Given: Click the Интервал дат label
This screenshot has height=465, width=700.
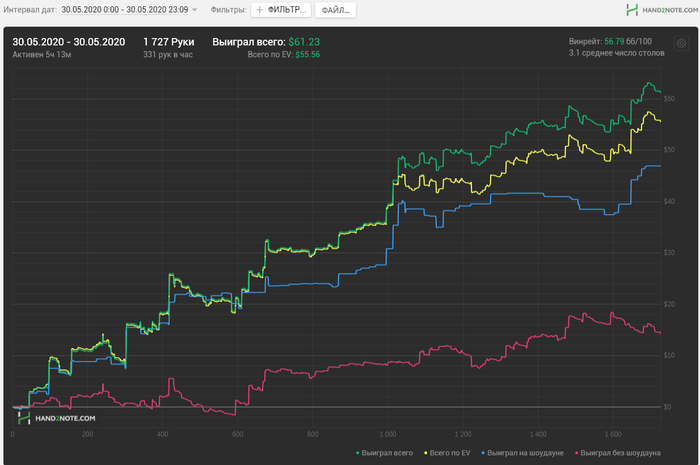Looking at the screenshot, I should click(30, 10).
